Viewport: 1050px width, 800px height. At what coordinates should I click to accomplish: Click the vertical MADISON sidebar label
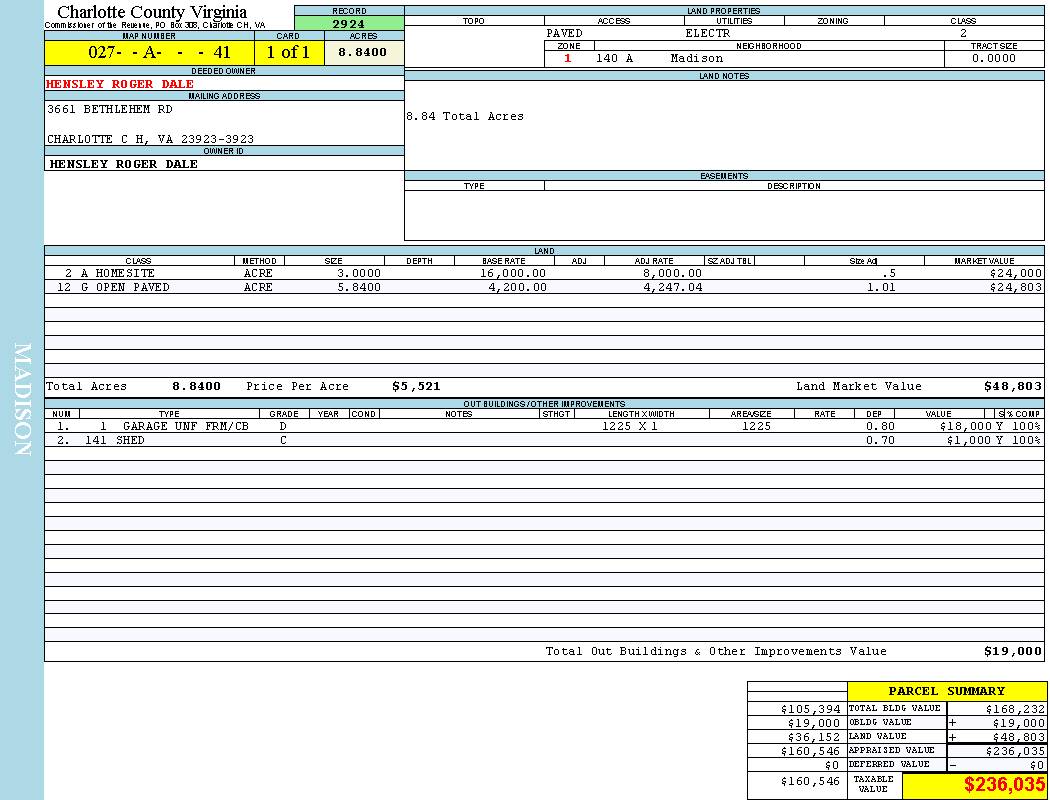23,400
